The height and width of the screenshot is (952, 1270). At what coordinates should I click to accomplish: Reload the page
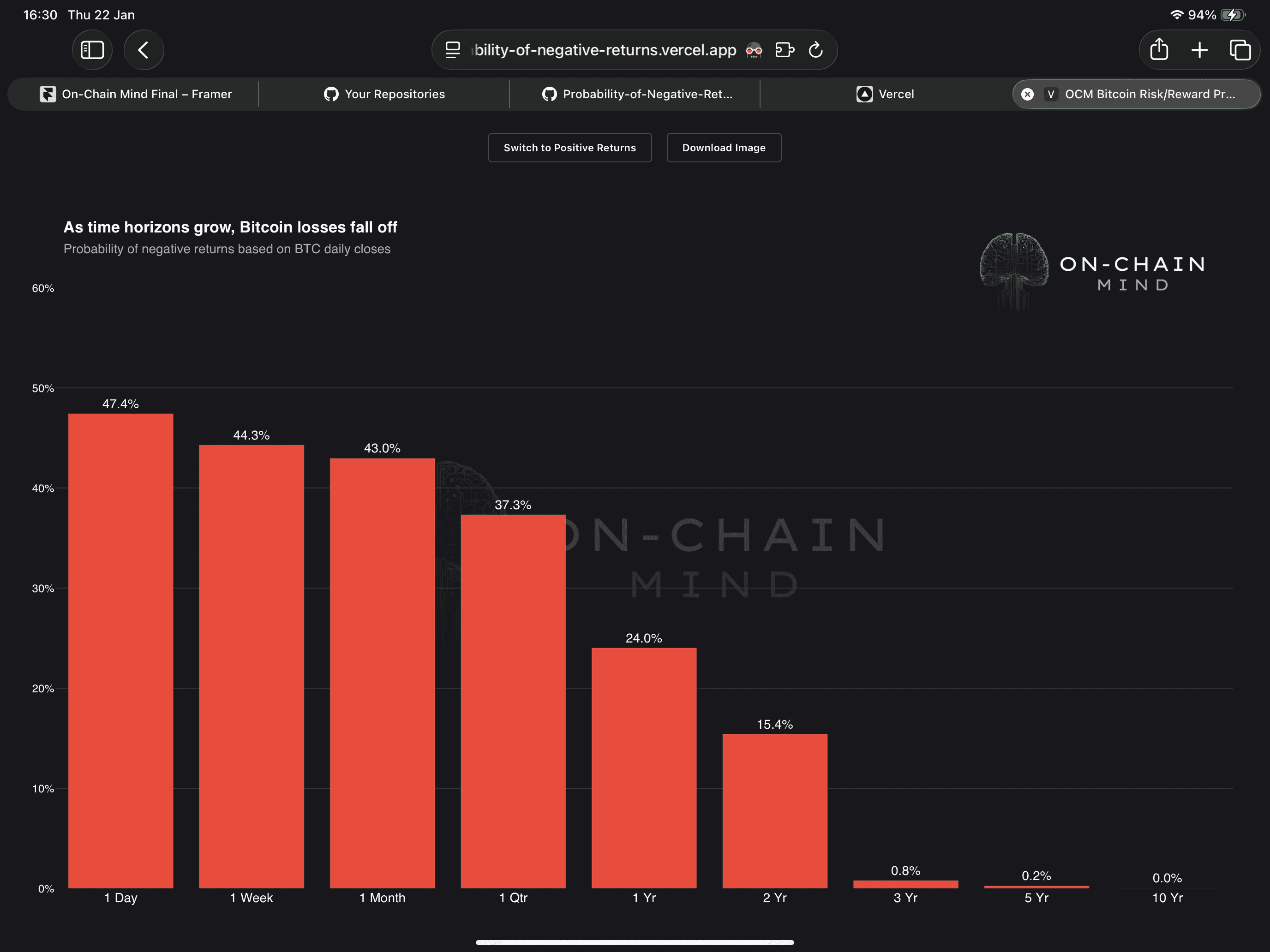[x=815, y=50]
